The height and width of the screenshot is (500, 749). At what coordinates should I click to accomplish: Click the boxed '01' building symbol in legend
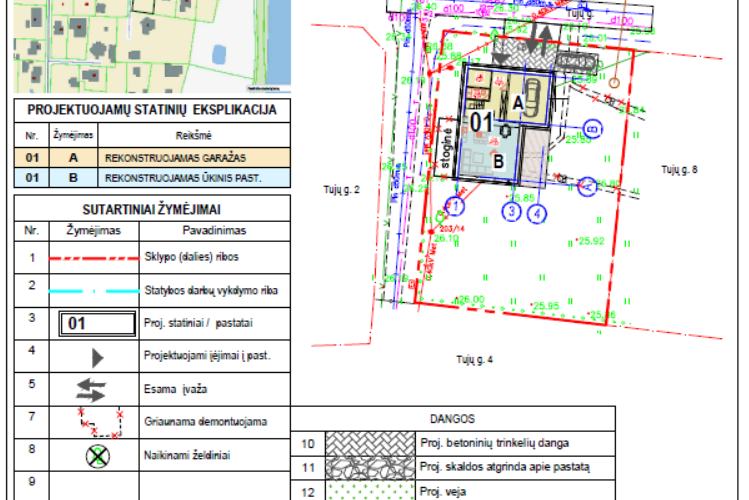[x=97, y=324]
